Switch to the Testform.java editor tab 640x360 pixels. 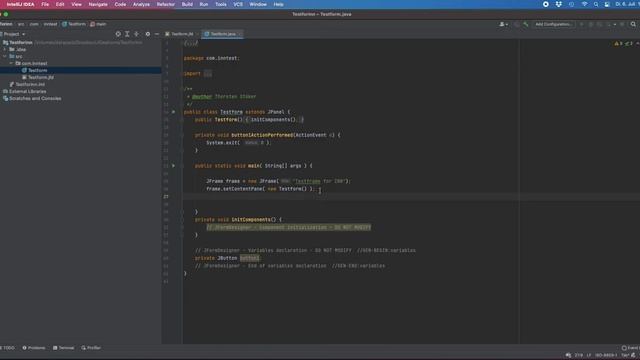(223, 34)
